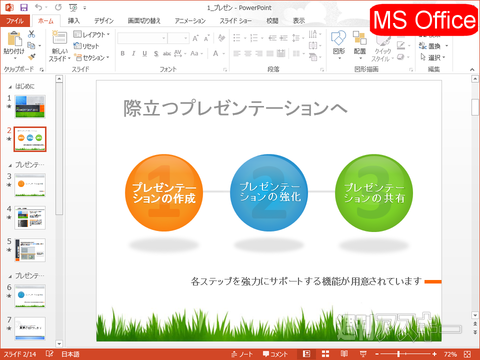Toggle Italic formatting

(x=134, y=53)
